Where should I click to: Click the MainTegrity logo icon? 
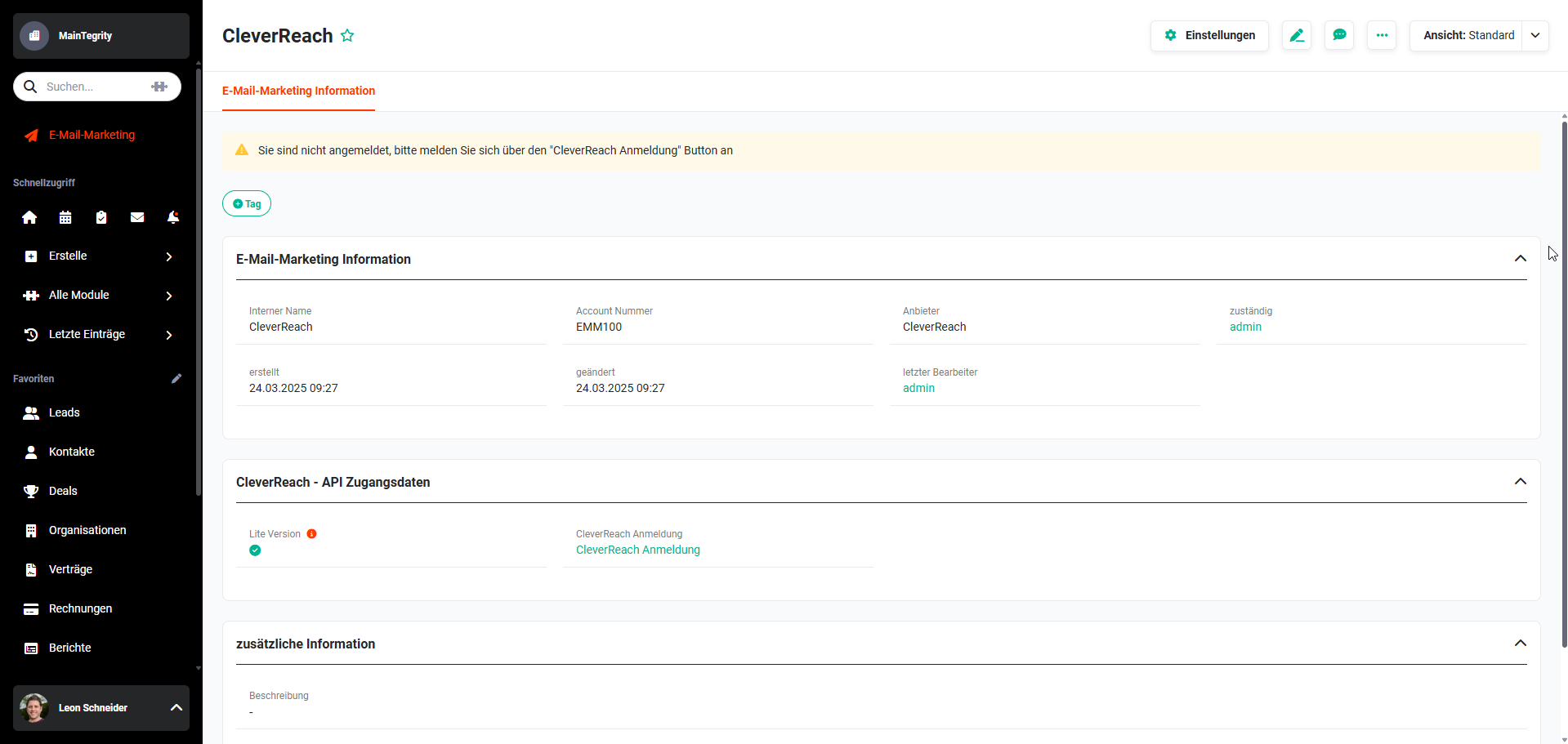34,36
